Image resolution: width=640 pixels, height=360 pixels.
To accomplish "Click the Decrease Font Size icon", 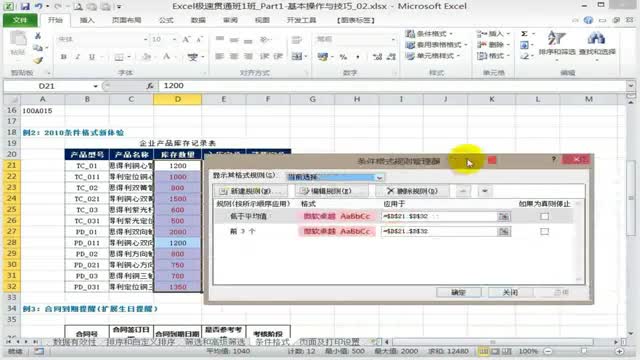I will pyautogui.click(x=199, y=39).
